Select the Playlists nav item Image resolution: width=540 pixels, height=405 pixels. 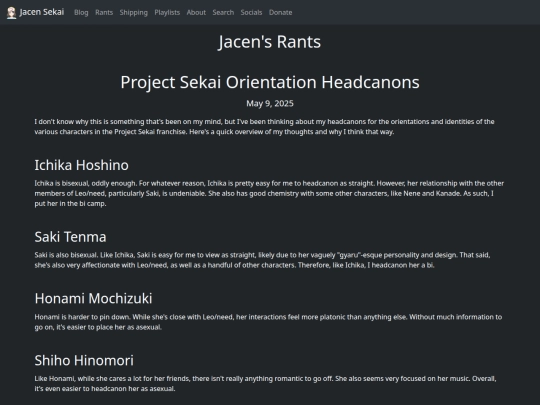[167, 12]
